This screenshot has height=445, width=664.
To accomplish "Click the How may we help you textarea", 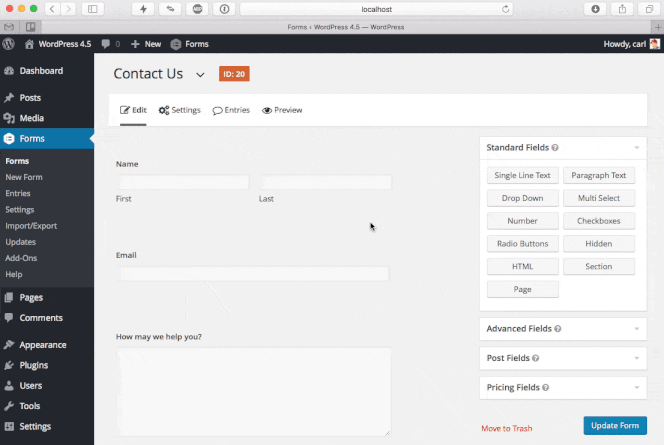I will pyautogui.click(x=254, y=392).
